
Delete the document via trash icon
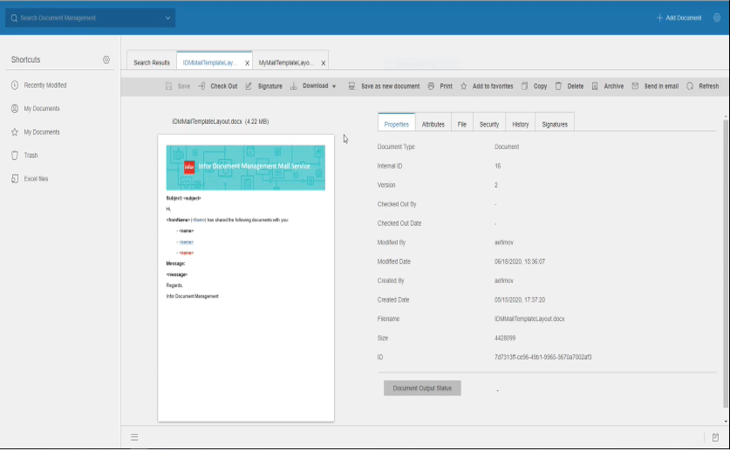pos(559,86)
